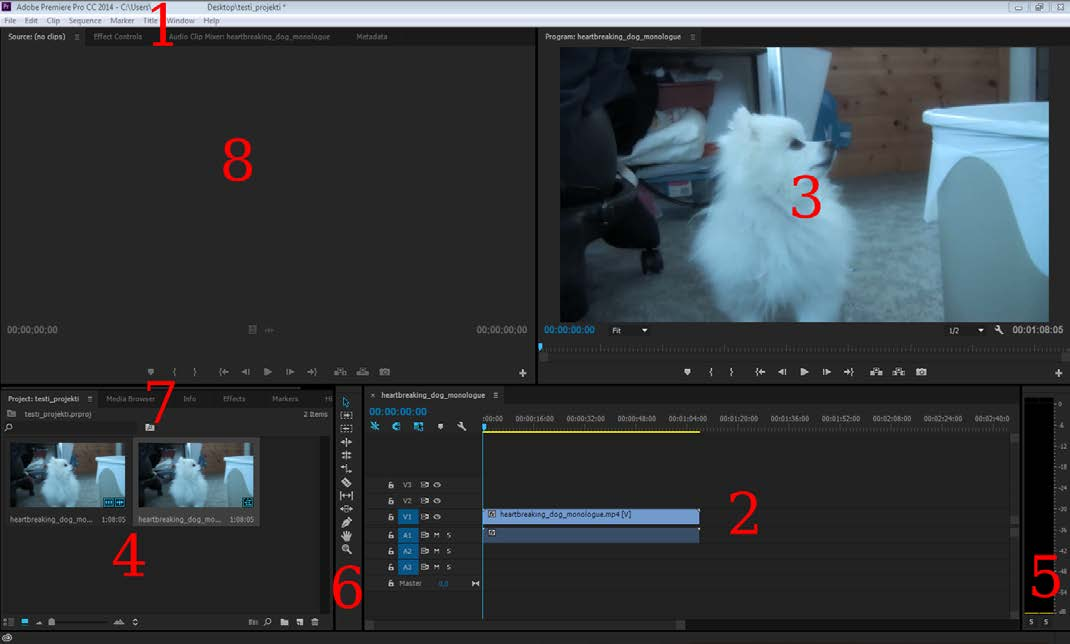
Task: Open the Fit zoom level dropdown
Action: [x=629, y=330]
